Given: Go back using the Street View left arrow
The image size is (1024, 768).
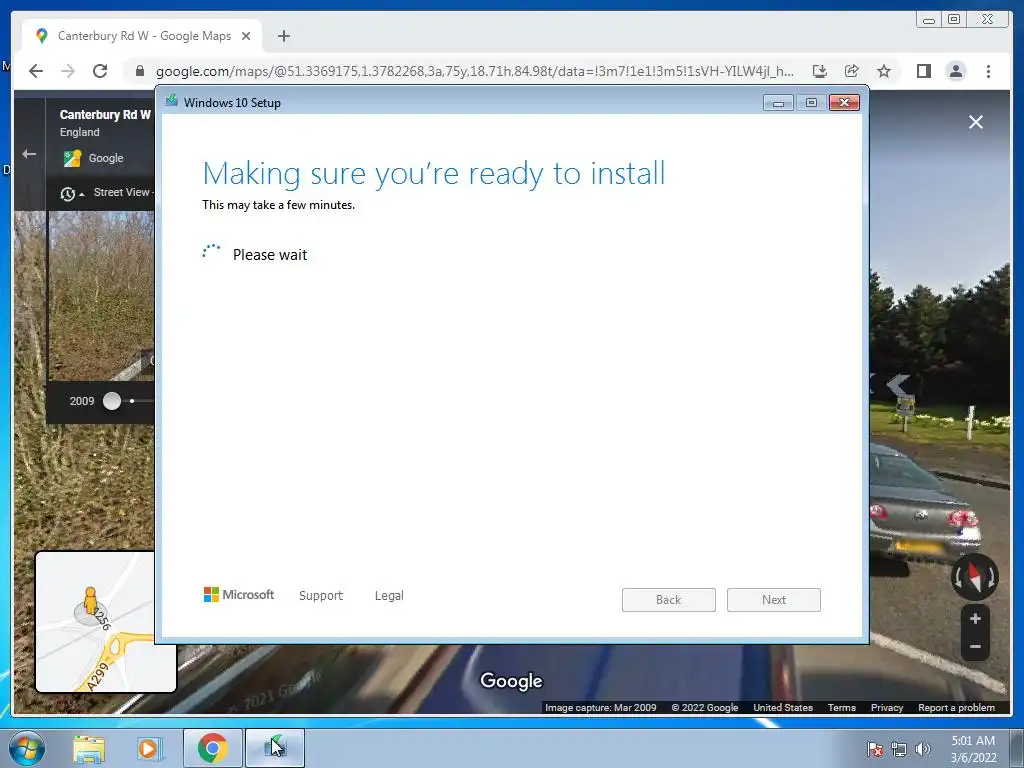Looking at the screenshot, I should pos(29,154).
